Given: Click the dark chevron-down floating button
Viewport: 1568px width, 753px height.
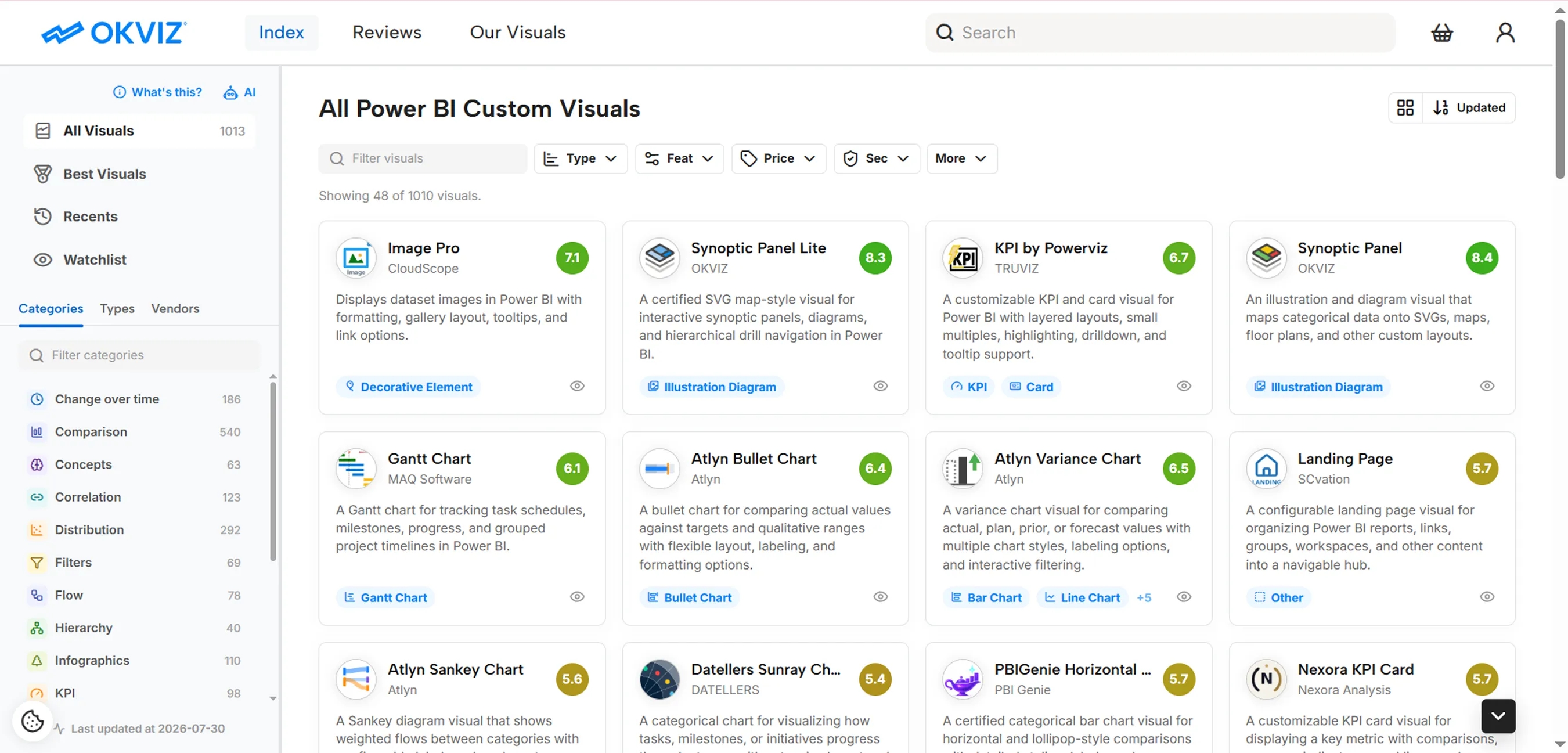Looking at the screenshot, I should (x=1498, y=716).
